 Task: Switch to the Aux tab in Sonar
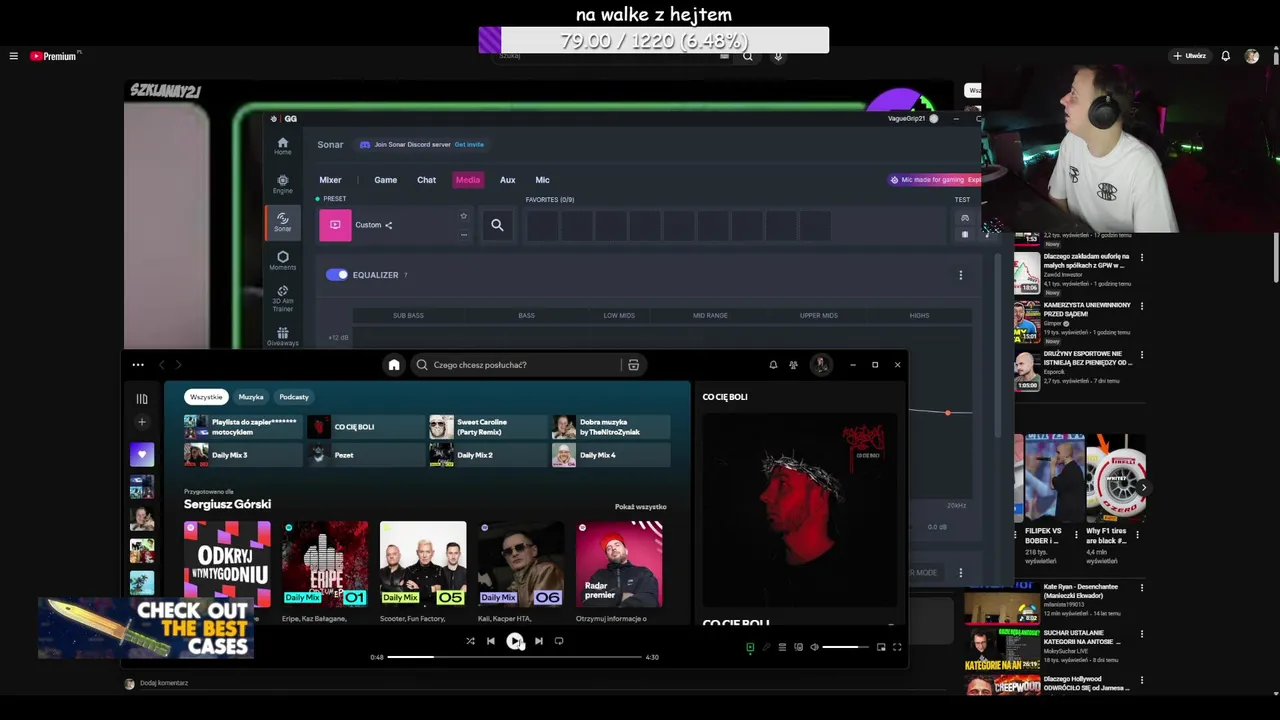(507, 180)
